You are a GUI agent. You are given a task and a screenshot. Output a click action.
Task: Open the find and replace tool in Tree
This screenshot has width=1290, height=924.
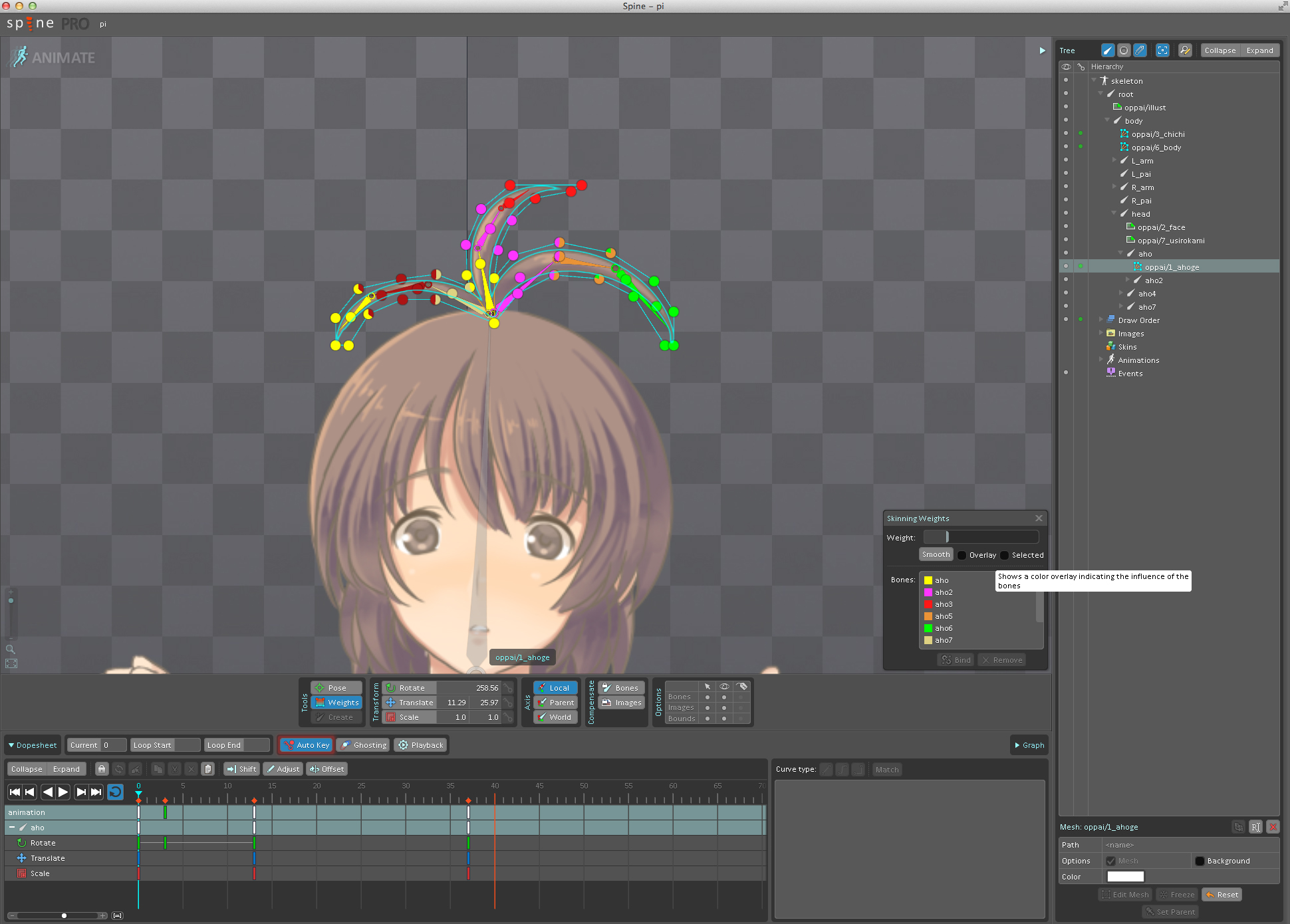tap(1185, 51)
